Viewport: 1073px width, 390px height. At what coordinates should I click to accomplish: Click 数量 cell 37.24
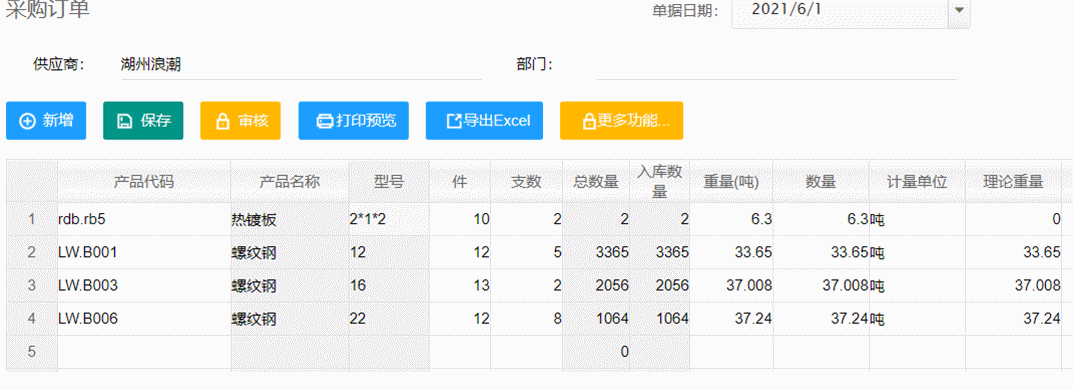[x=821, y=318]
